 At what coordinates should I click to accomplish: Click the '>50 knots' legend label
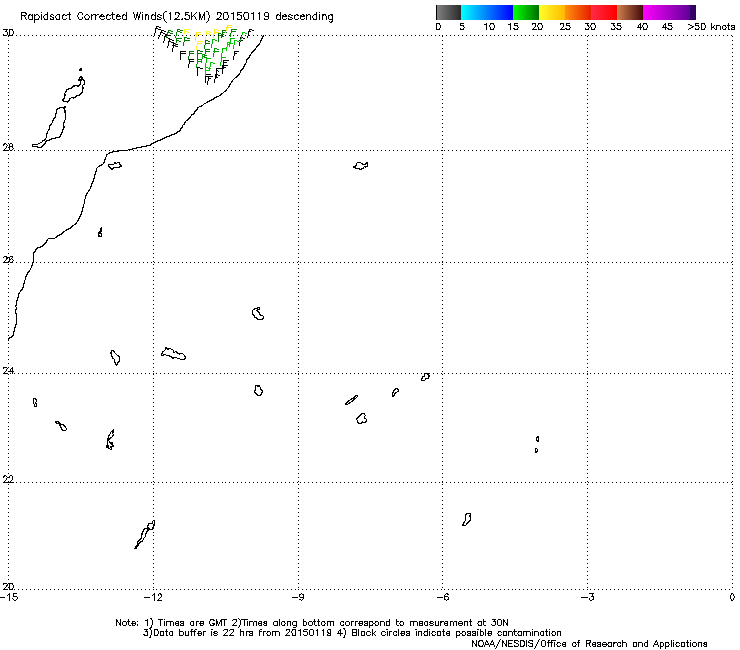pos(711,27)
